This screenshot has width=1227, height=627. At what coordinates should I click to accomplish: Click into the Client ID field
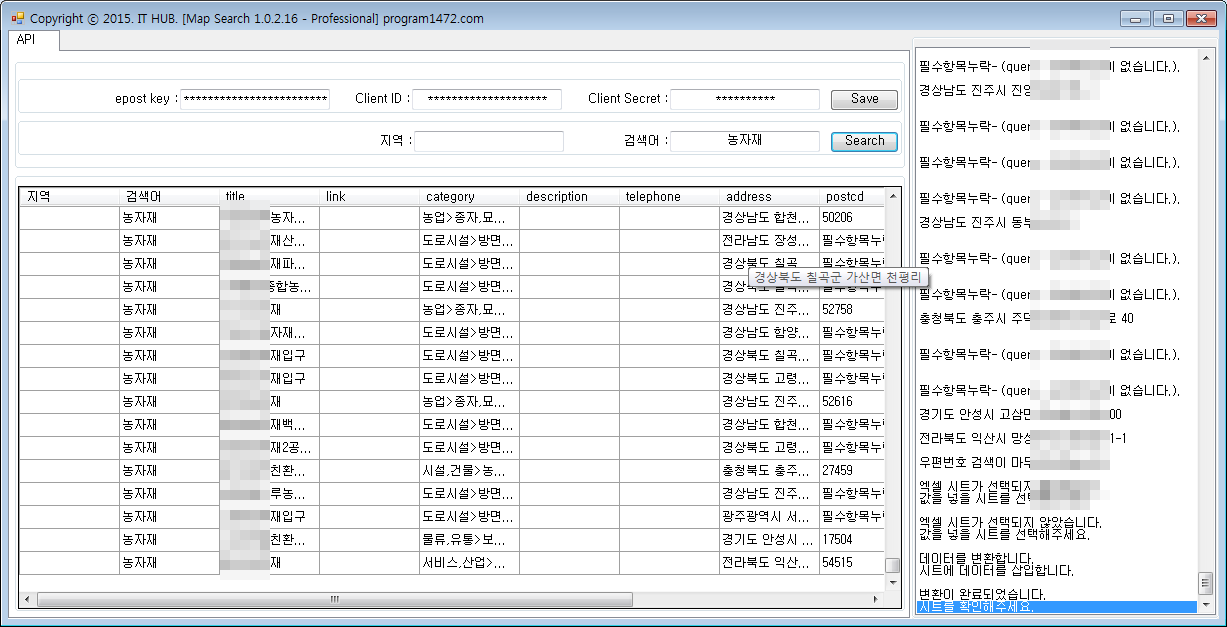487,99
